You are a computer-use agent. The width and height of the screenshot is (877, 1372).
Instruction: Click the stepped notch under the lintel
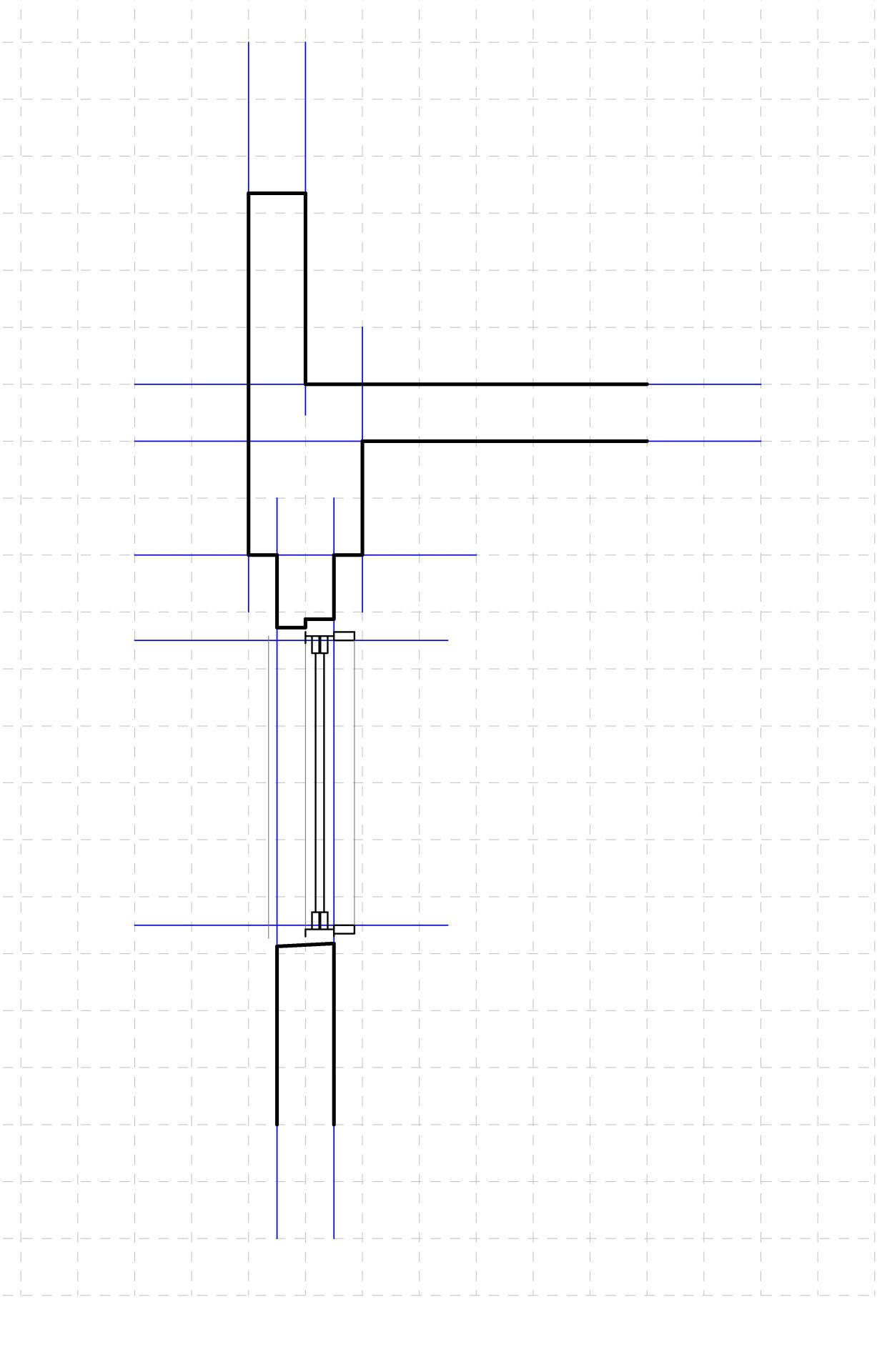(305, 623)
